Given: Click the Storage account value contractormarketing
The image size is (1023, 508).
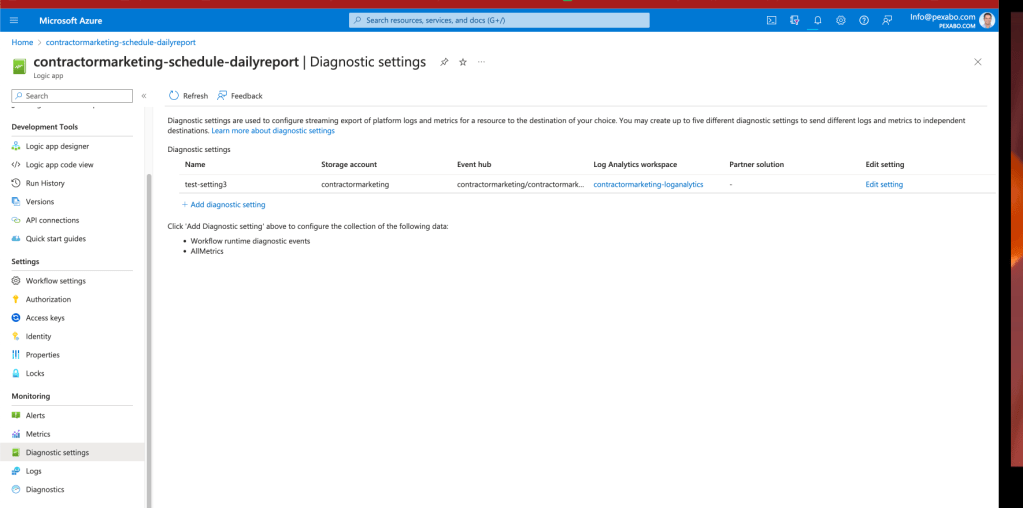Looking at the screenshot, I should [355, 185].
